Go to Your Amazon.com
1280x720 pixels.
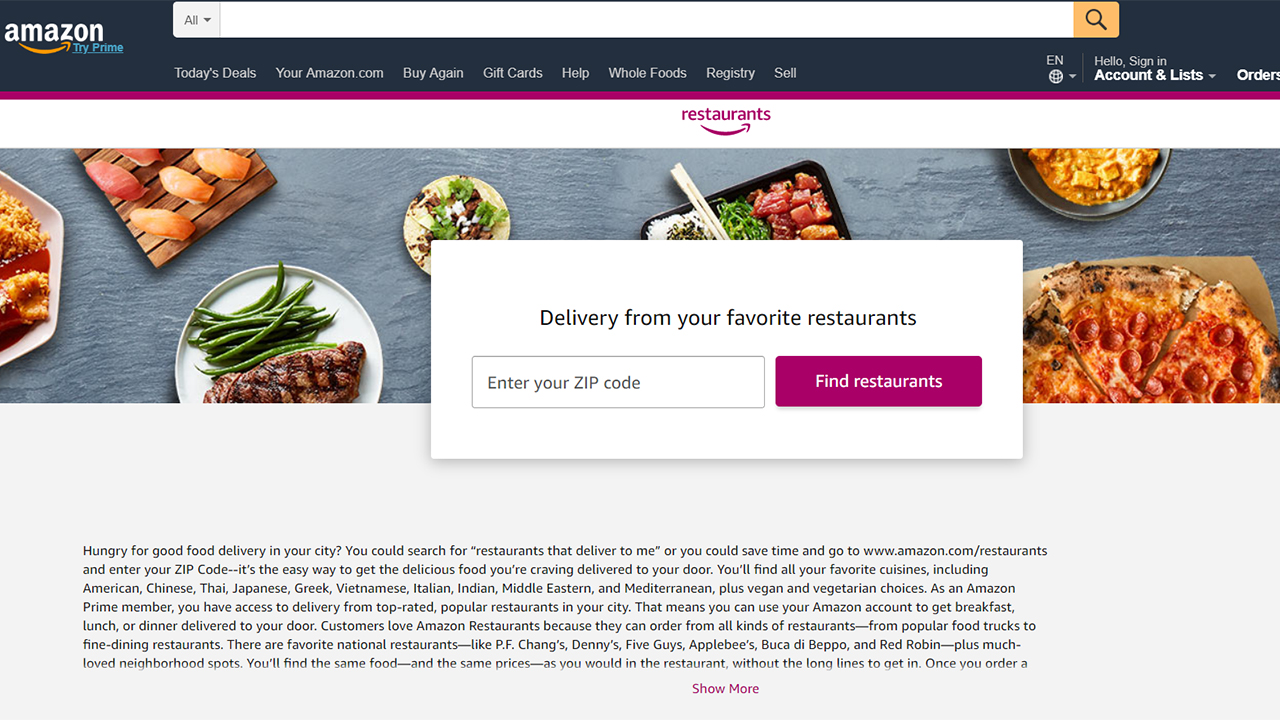click(x=330, y=73)
